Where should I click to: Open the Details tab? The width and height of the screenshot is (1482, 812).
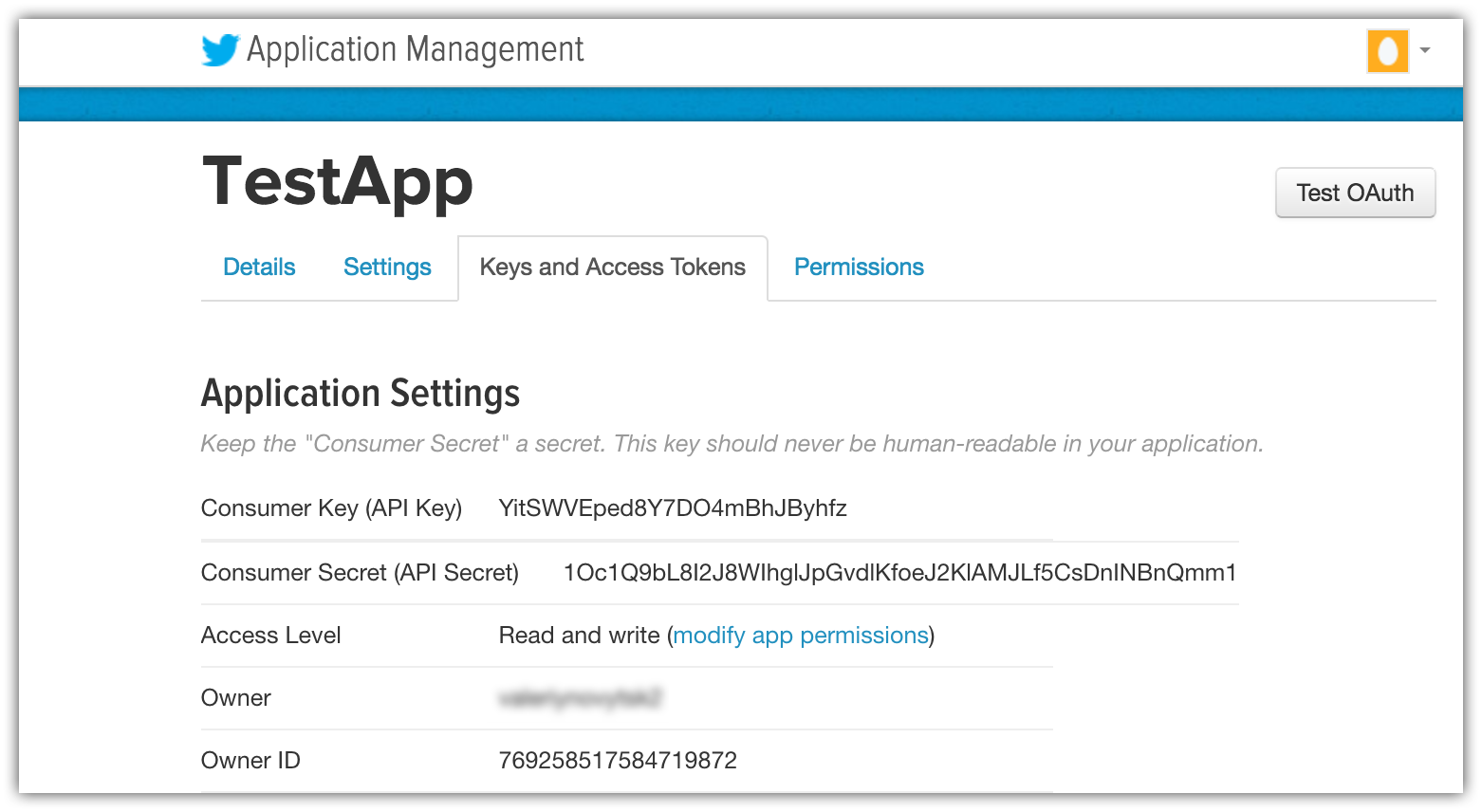[x=259, y=268]
